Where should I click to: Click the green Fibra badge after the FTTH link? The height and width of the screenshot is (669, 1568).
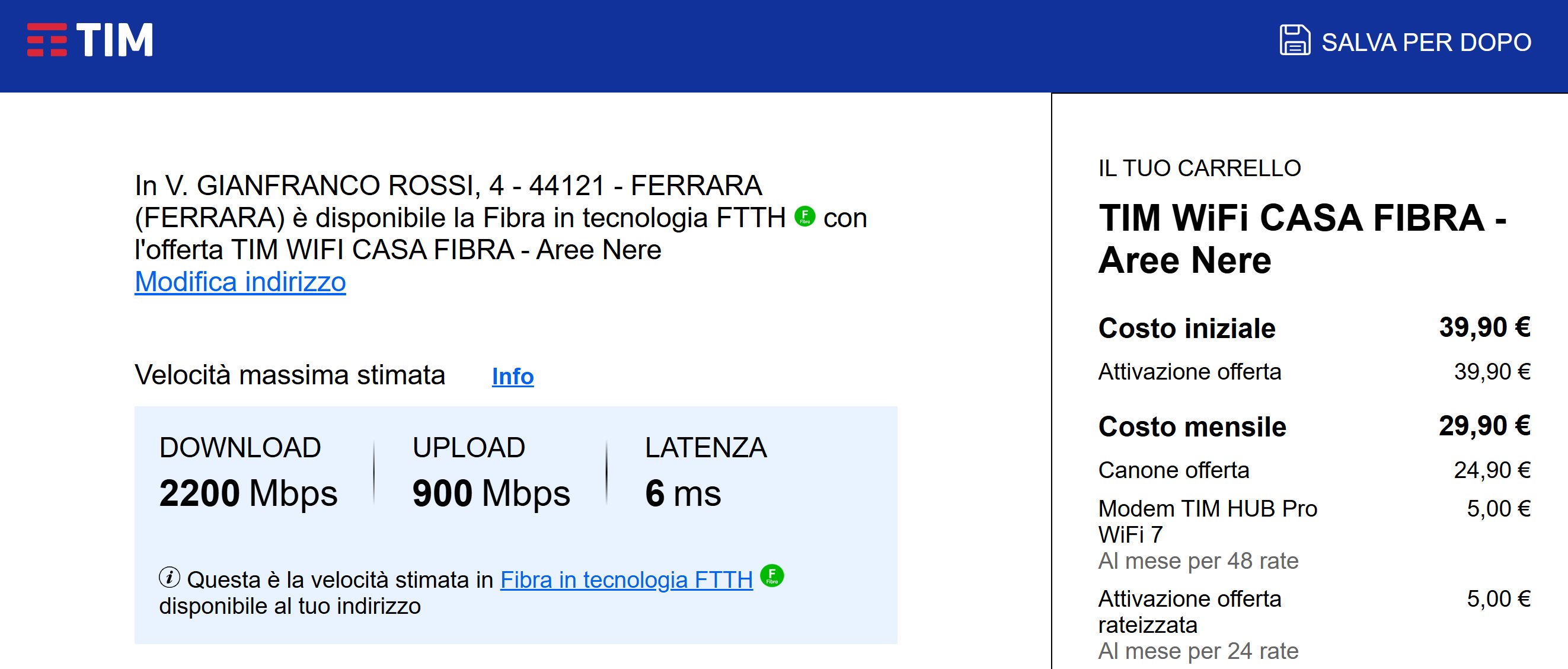[x=772, y=576]
